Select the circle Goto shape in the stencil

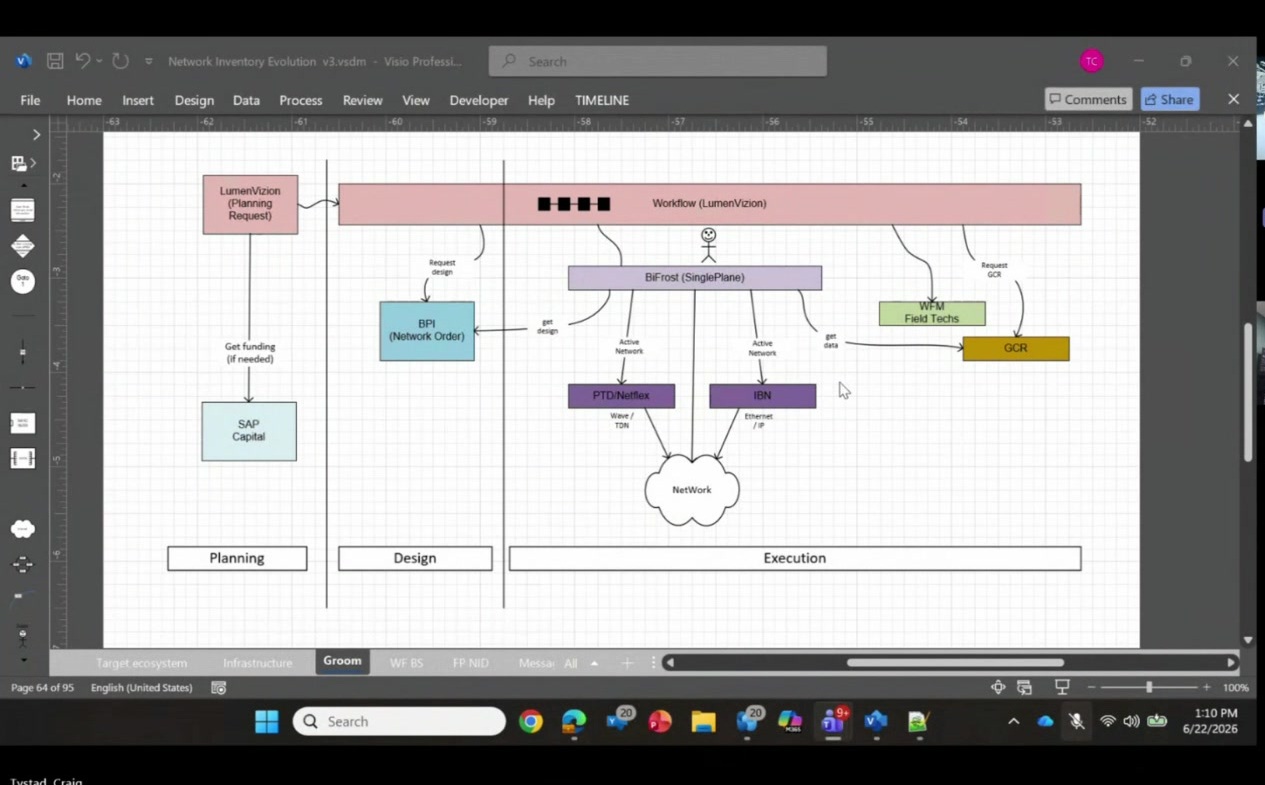click(22, 282)
